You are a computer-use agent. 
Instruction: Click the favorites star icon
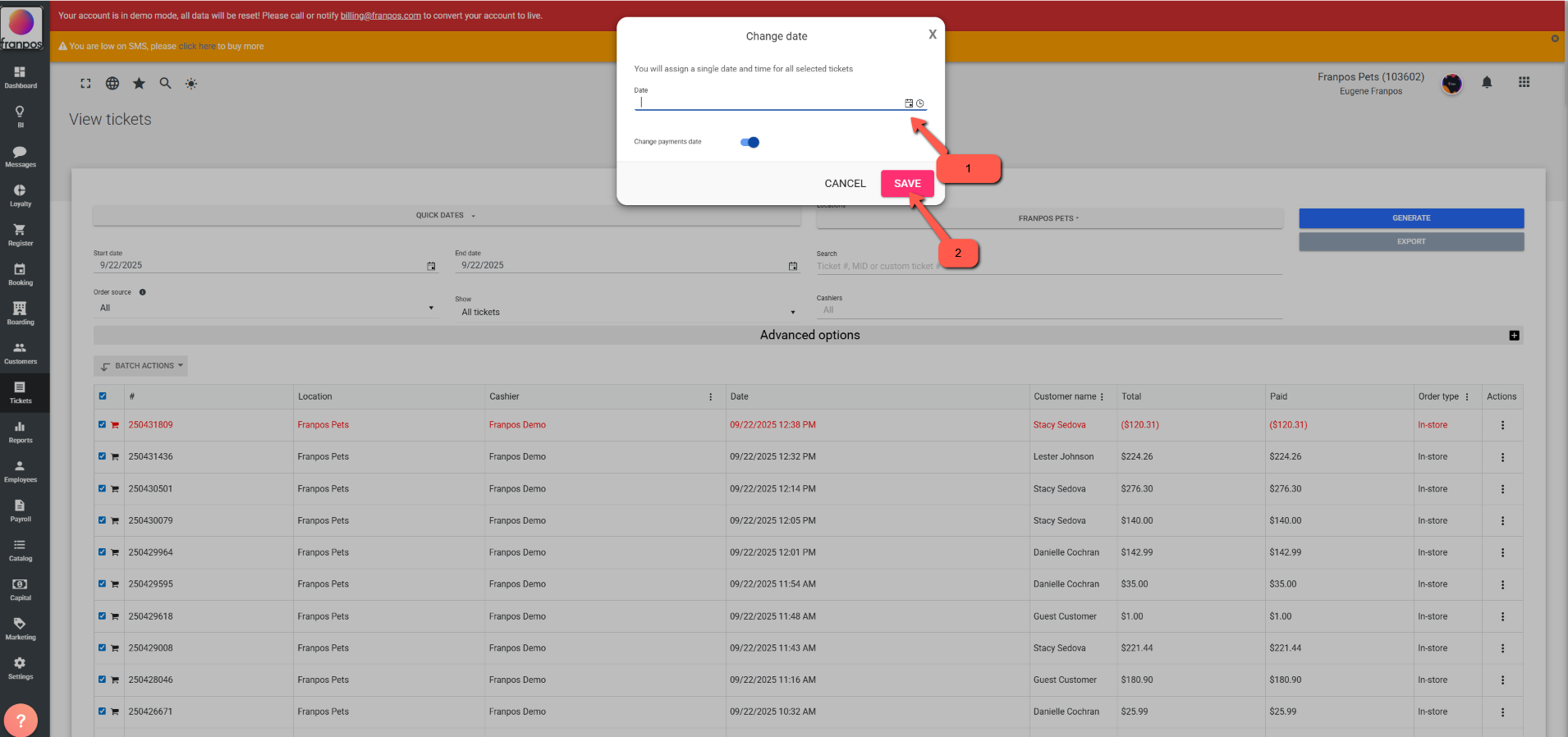tap(139, 84)
